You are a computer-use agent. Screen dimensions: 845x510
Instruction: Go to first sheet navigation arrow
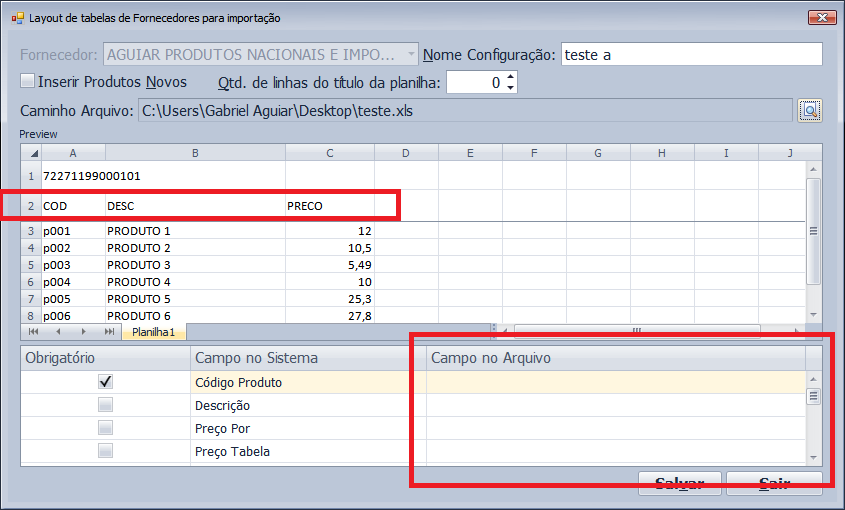click(34, 332)
